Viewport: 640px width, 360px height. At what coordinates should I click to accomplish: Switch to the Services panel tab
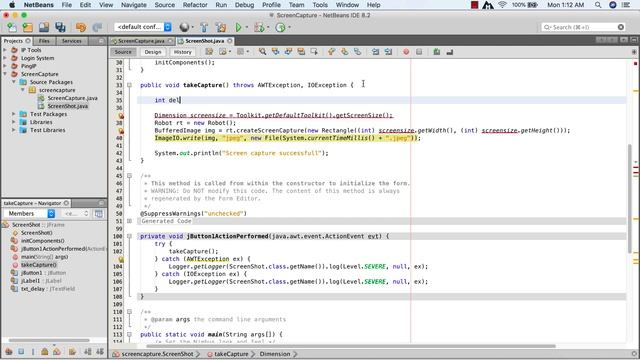tap(71, 41)
